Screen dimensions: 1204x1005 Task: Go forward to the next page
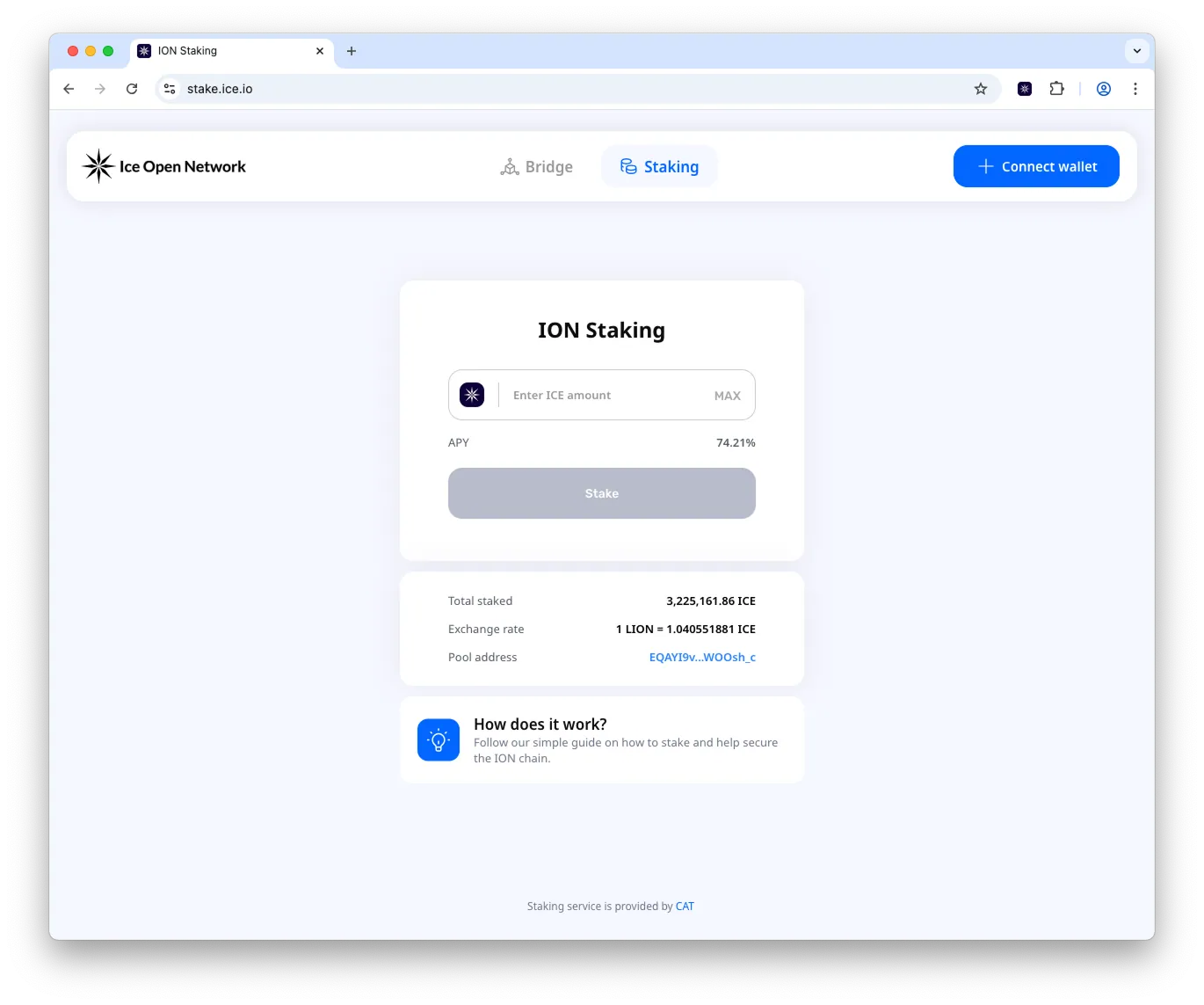pos(100,89)
